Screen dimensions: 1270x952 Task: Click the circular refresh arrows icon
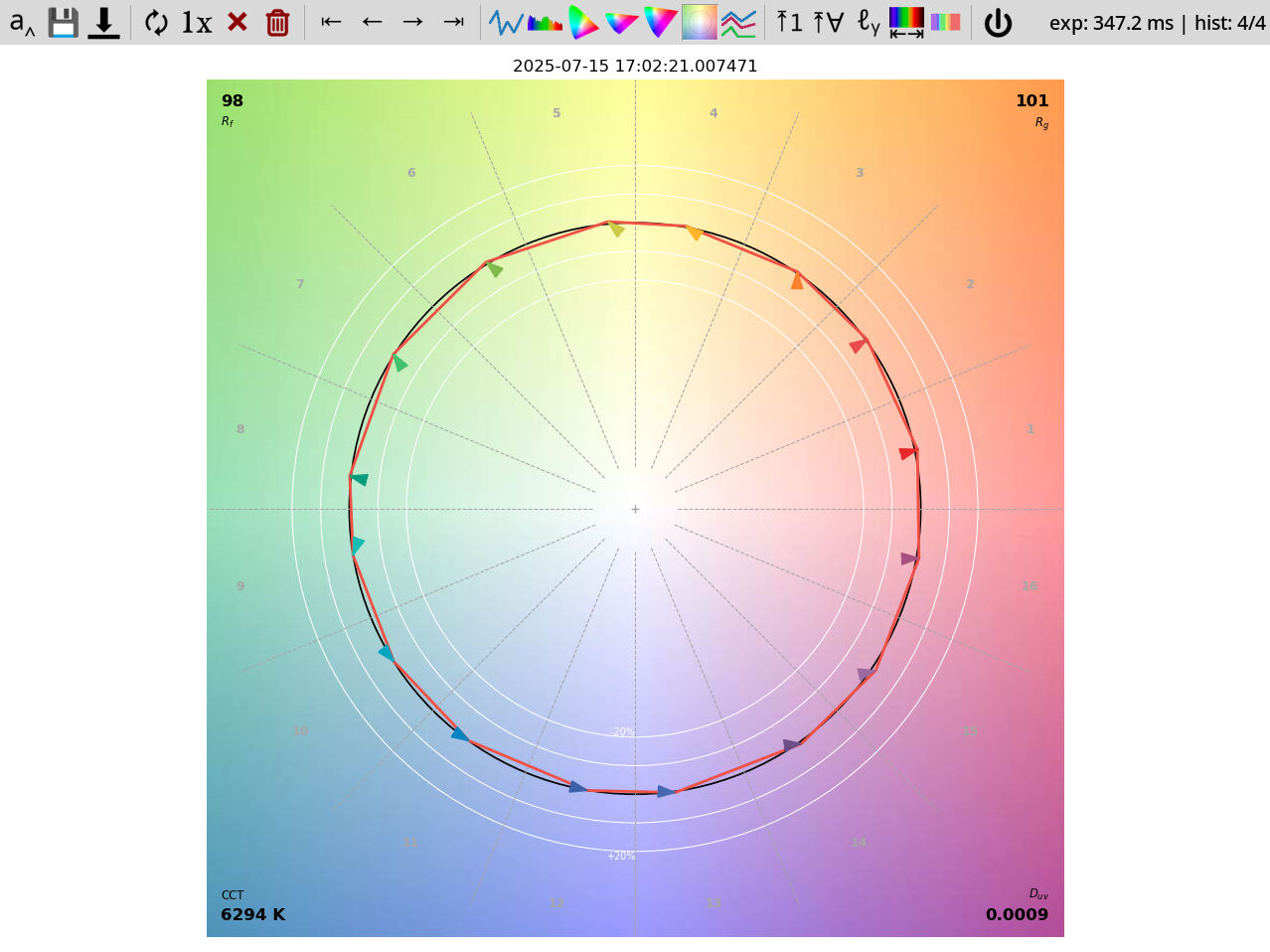pos(156,22)
